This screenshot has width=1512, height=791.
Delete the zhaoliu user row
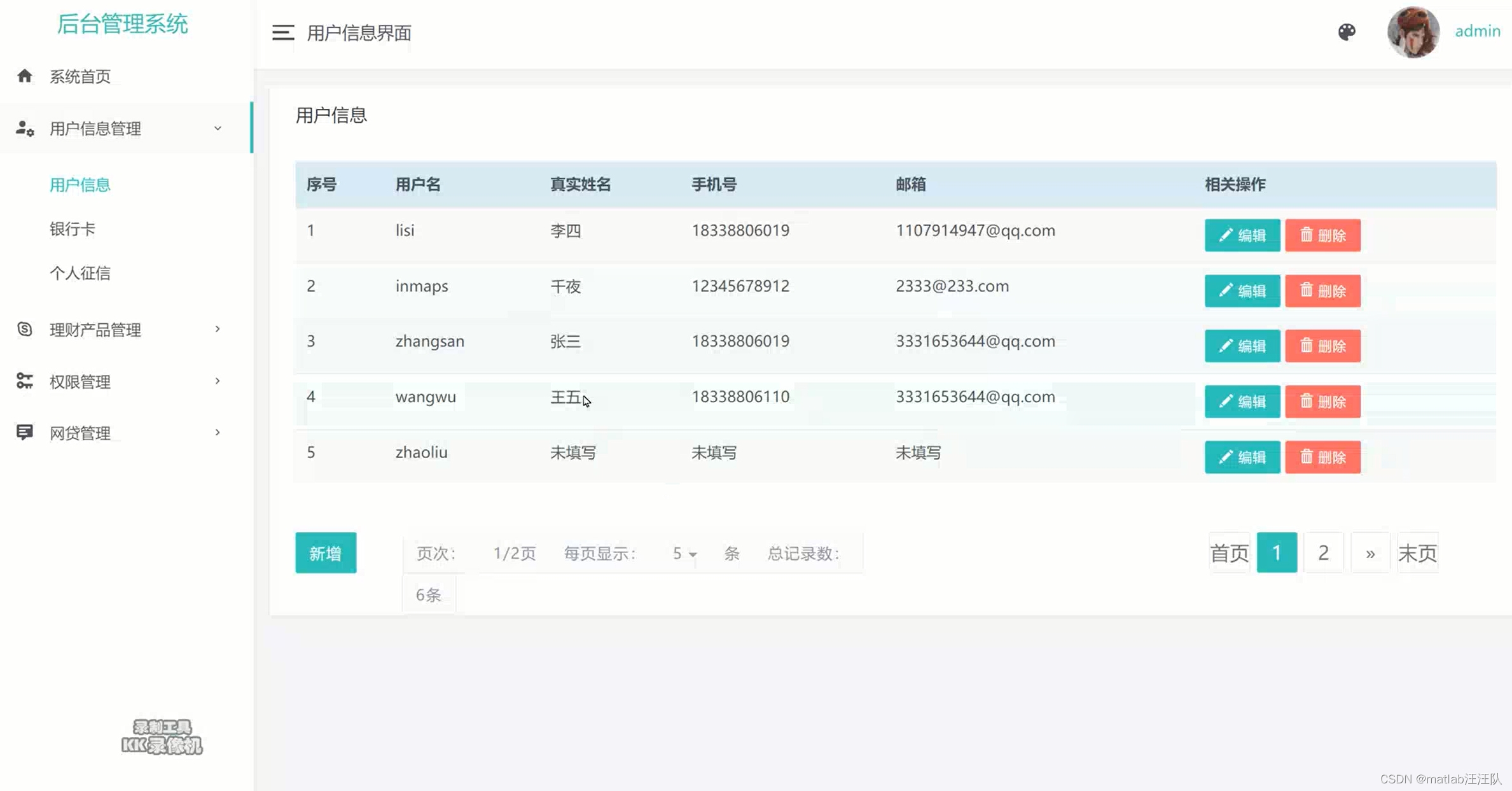(x=1322, y=457)
